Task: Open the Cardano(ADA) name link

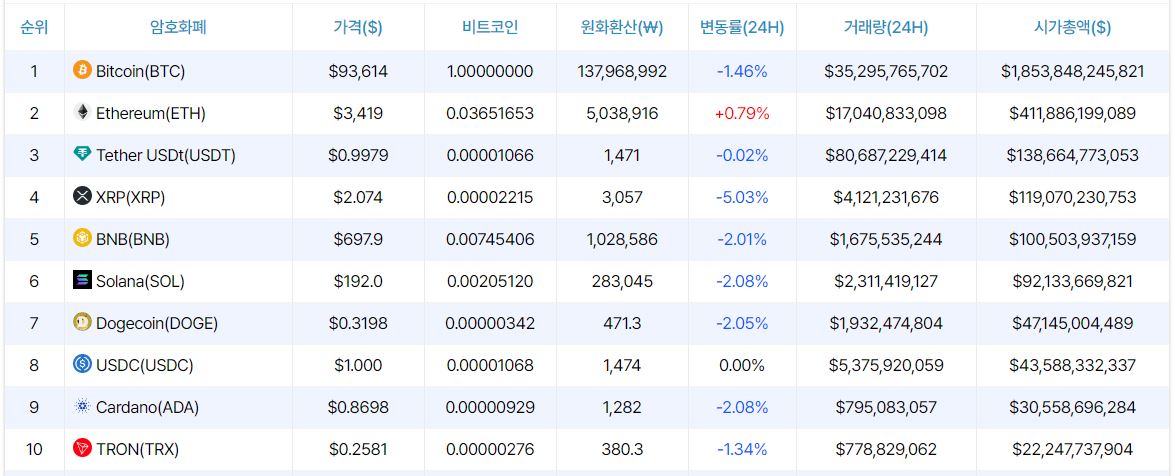Action: pyautogui.click(x=147, y=407)
